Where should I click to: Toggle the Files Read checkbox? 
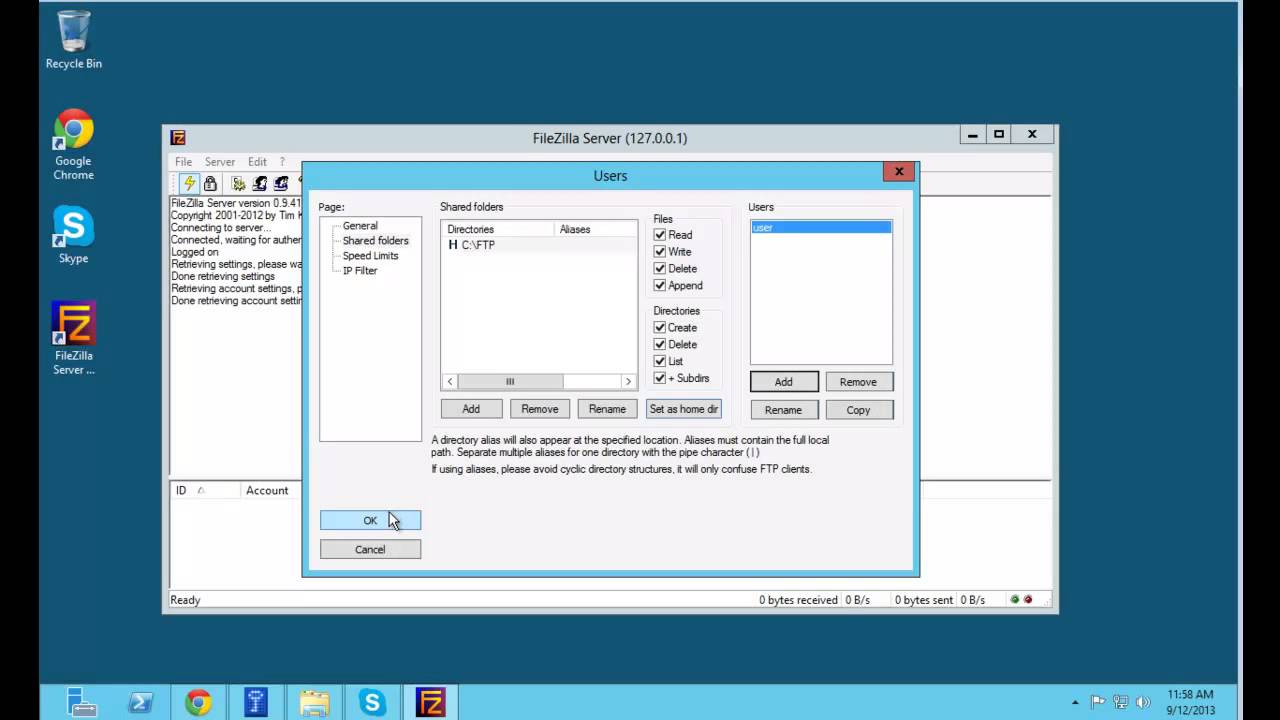coord(660,235)
